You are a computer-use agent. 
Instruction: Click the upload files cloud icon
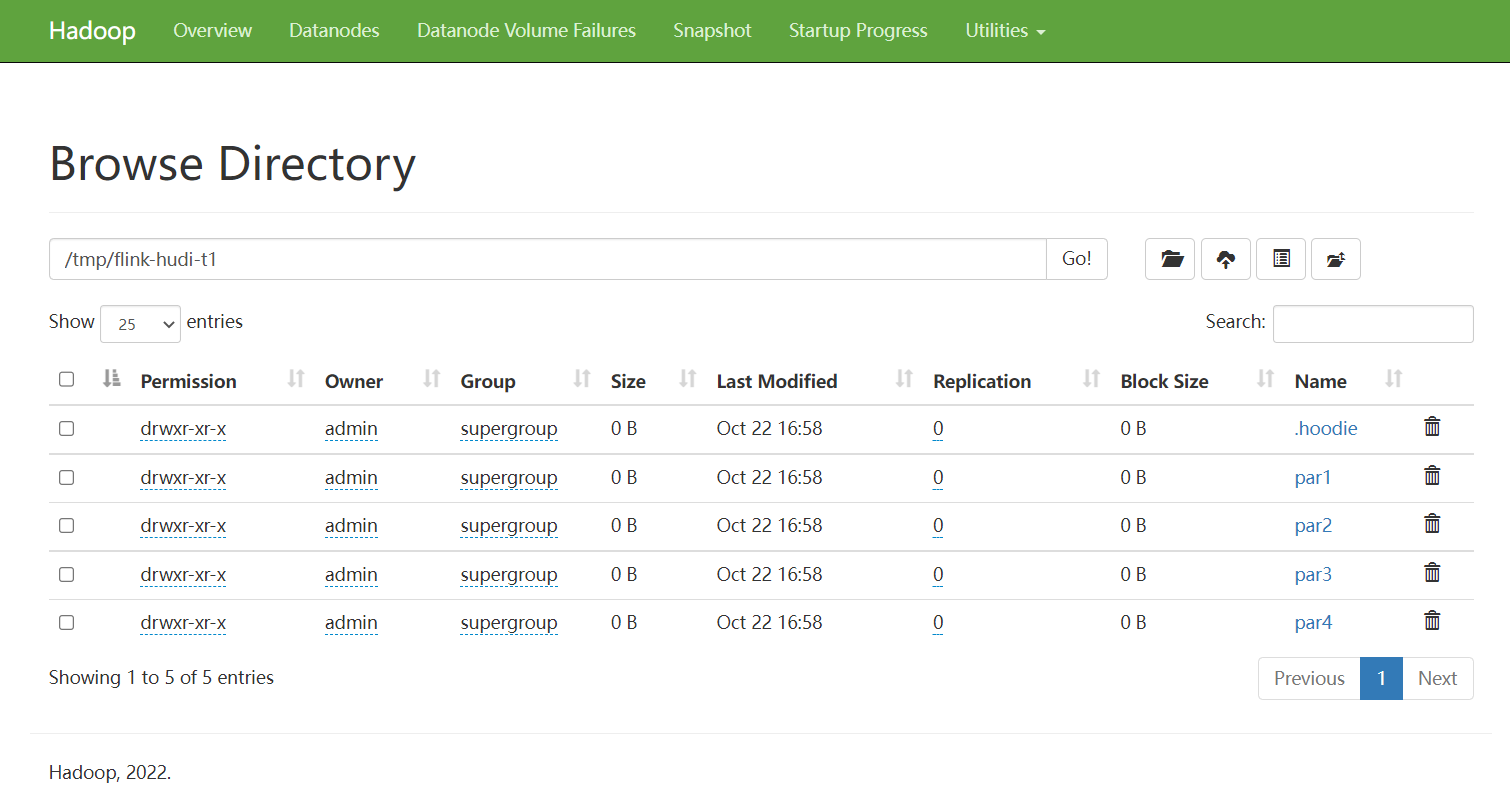pos(1225,259)
